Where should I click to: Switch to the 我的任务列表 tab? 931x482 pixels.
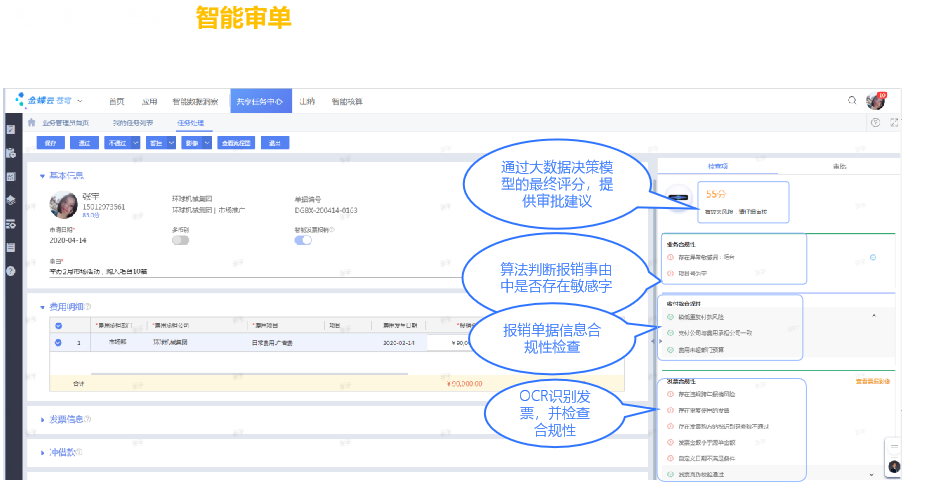(133, 123)
